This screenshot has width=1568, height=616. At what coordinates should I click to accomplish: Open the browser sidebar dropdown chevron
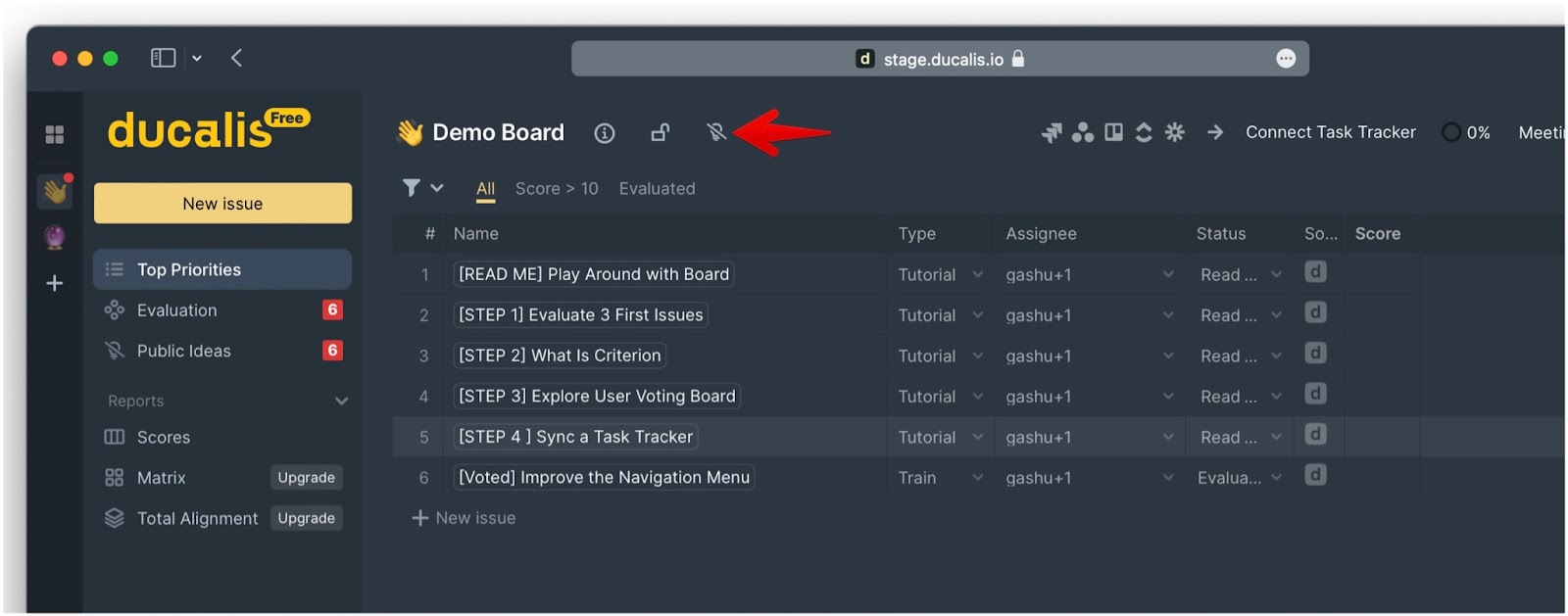coord(197,59)
